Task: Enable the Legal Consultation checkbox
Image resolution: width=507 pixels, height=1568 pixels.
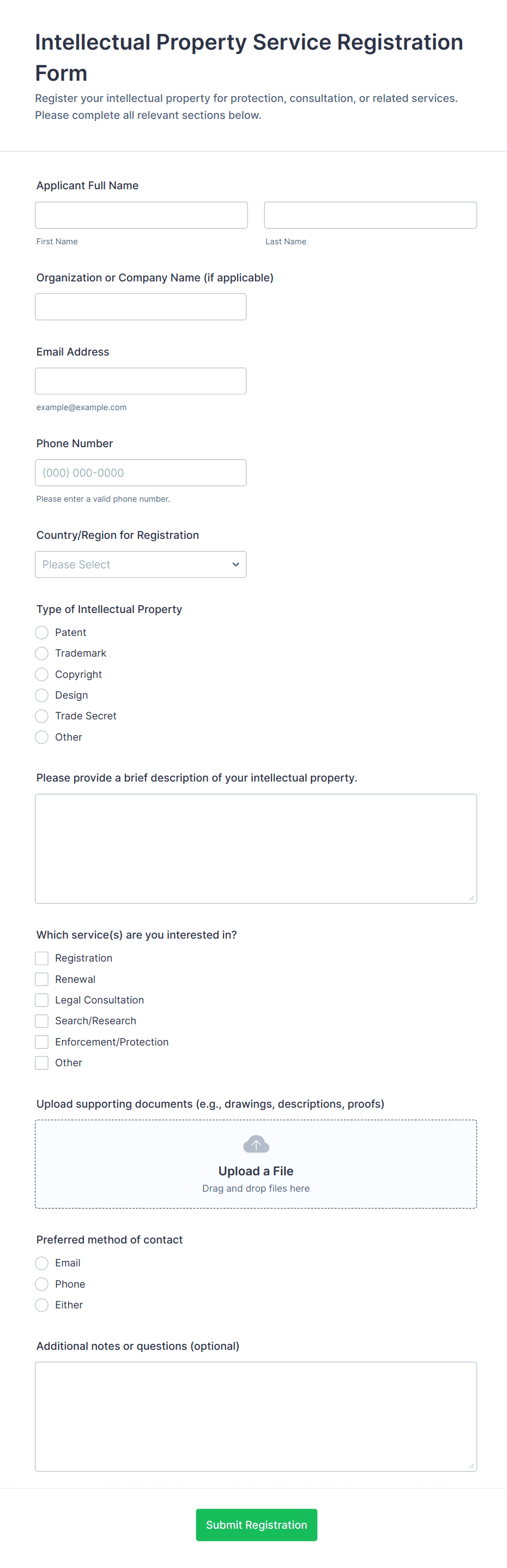Action: coord(42,1000)
